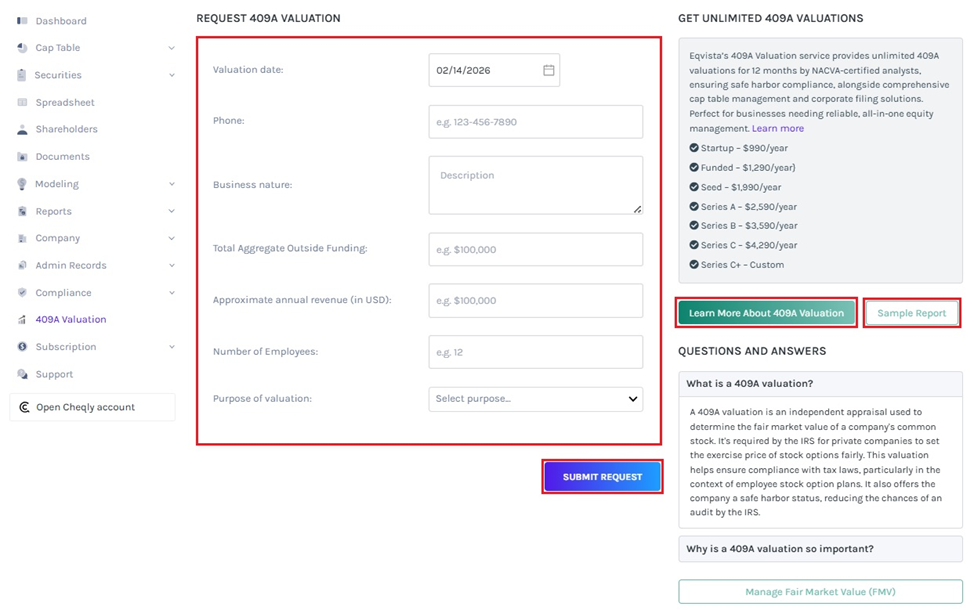Click the Support sidebar icon

pos(22,374)
